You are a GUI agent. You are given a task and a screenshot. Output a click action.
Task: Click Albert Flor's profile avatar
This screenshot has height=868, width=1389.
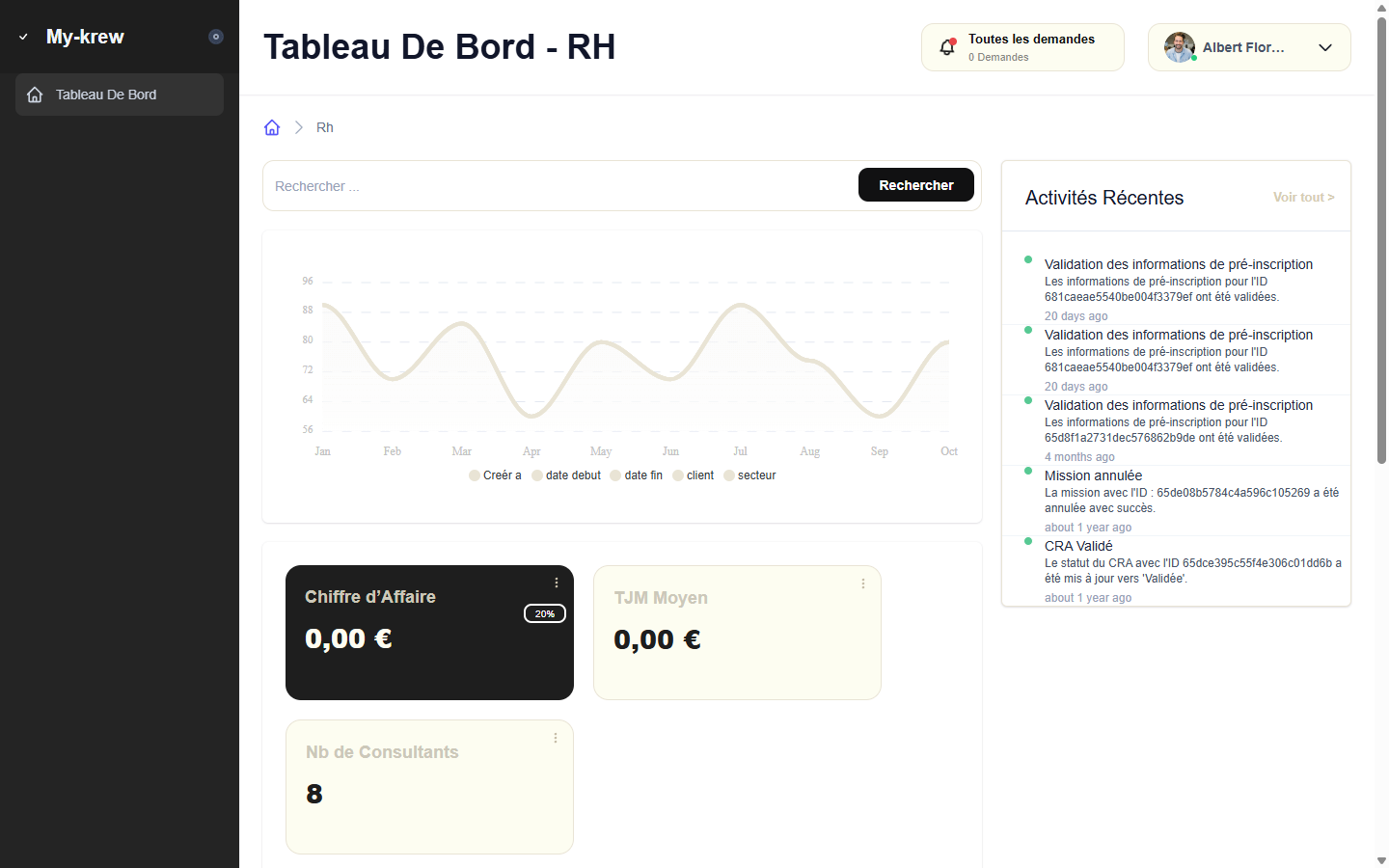tap(1179, 47)
